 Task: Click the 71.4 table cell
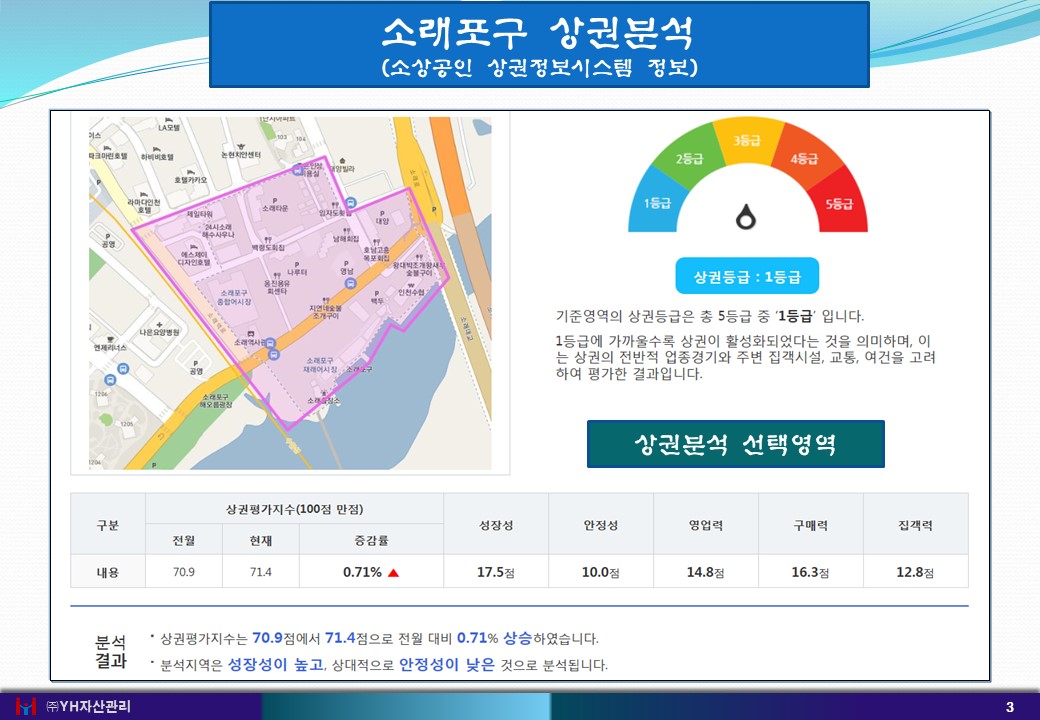coord(261,571)
